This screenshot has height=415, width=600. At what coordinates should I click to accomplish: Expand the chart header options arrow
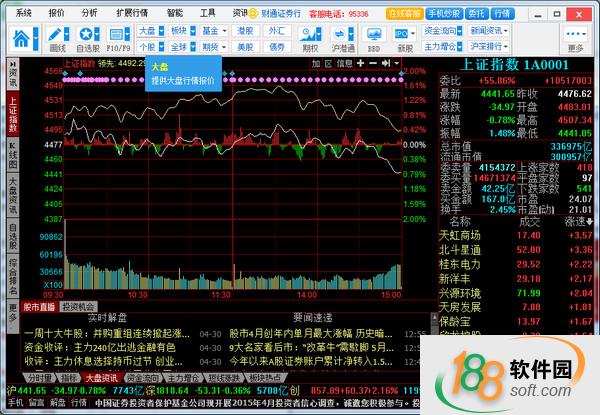397,63
